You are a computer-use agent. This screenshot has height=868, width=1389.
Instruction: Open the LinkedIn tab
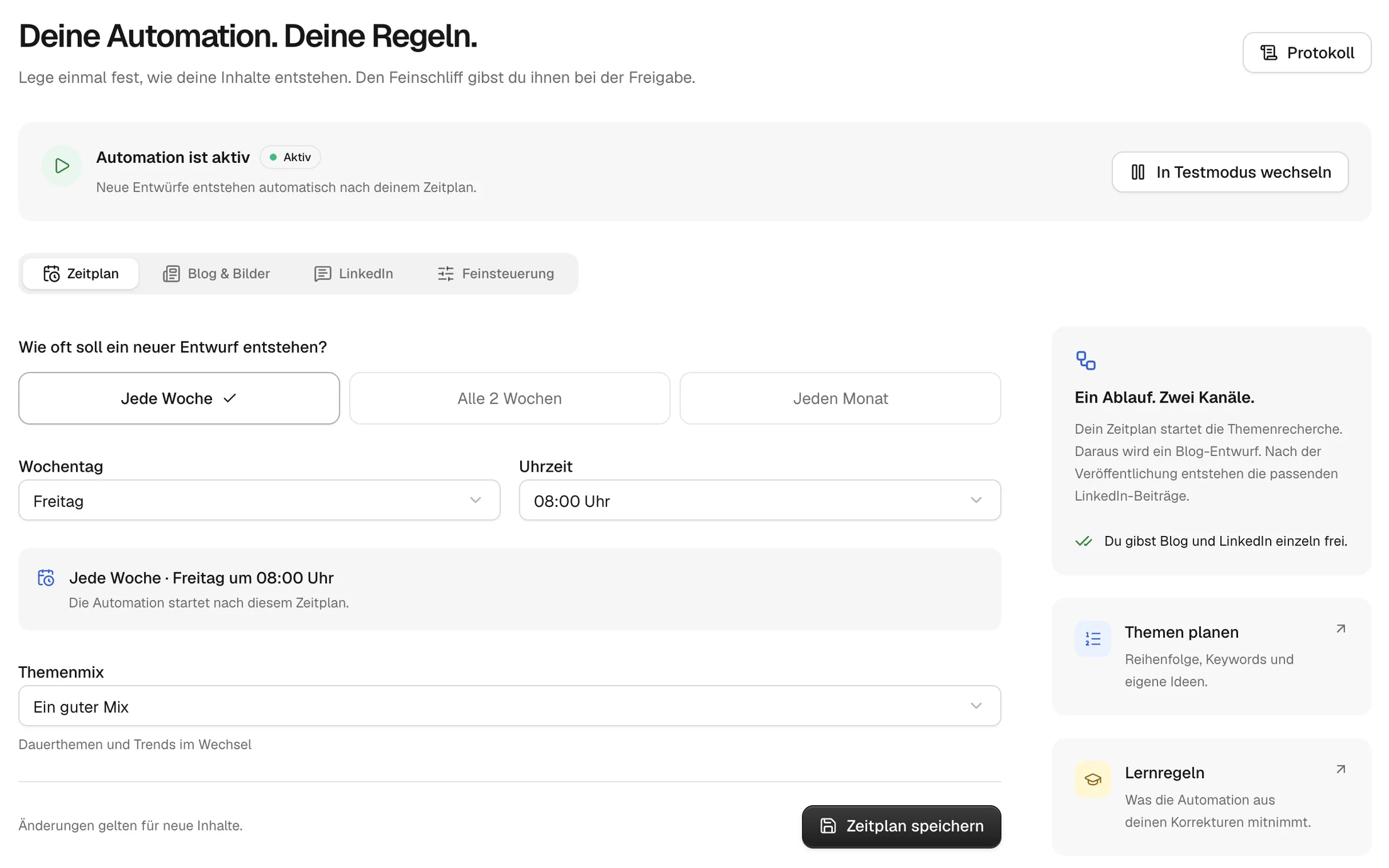pos(354,274)
